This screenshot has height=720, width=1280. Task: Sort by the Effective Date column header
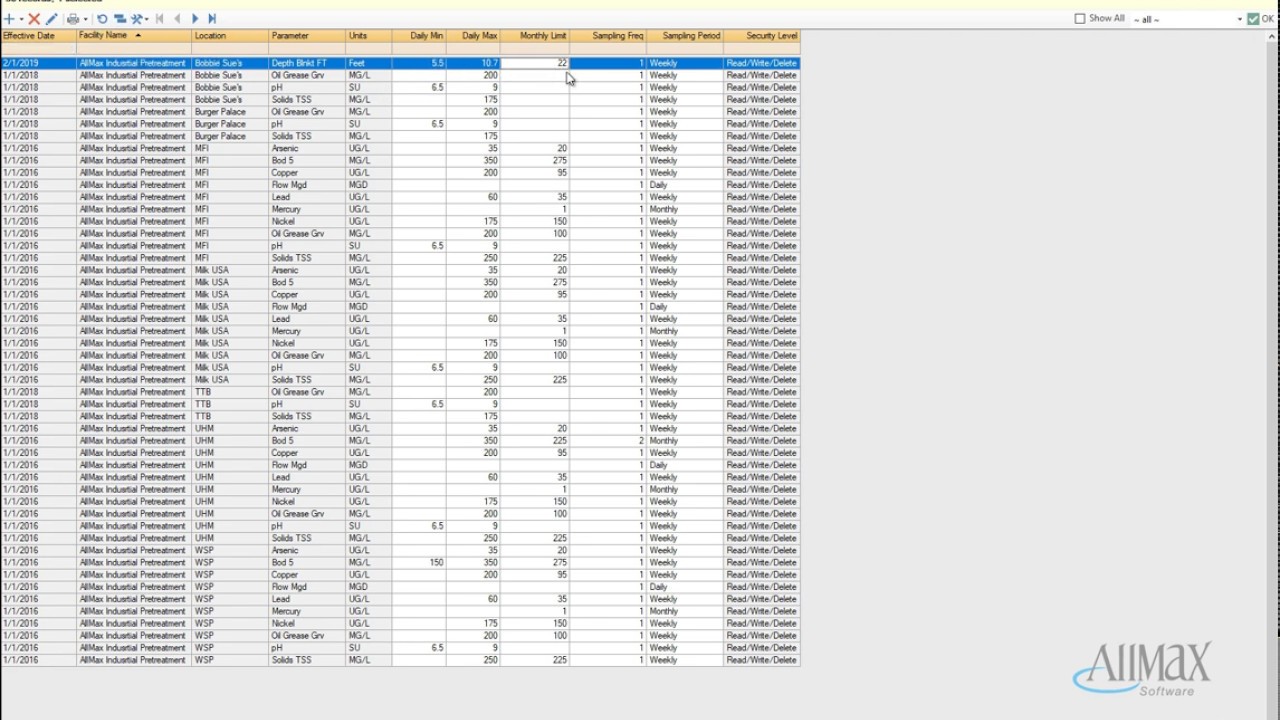coord(38,36)
